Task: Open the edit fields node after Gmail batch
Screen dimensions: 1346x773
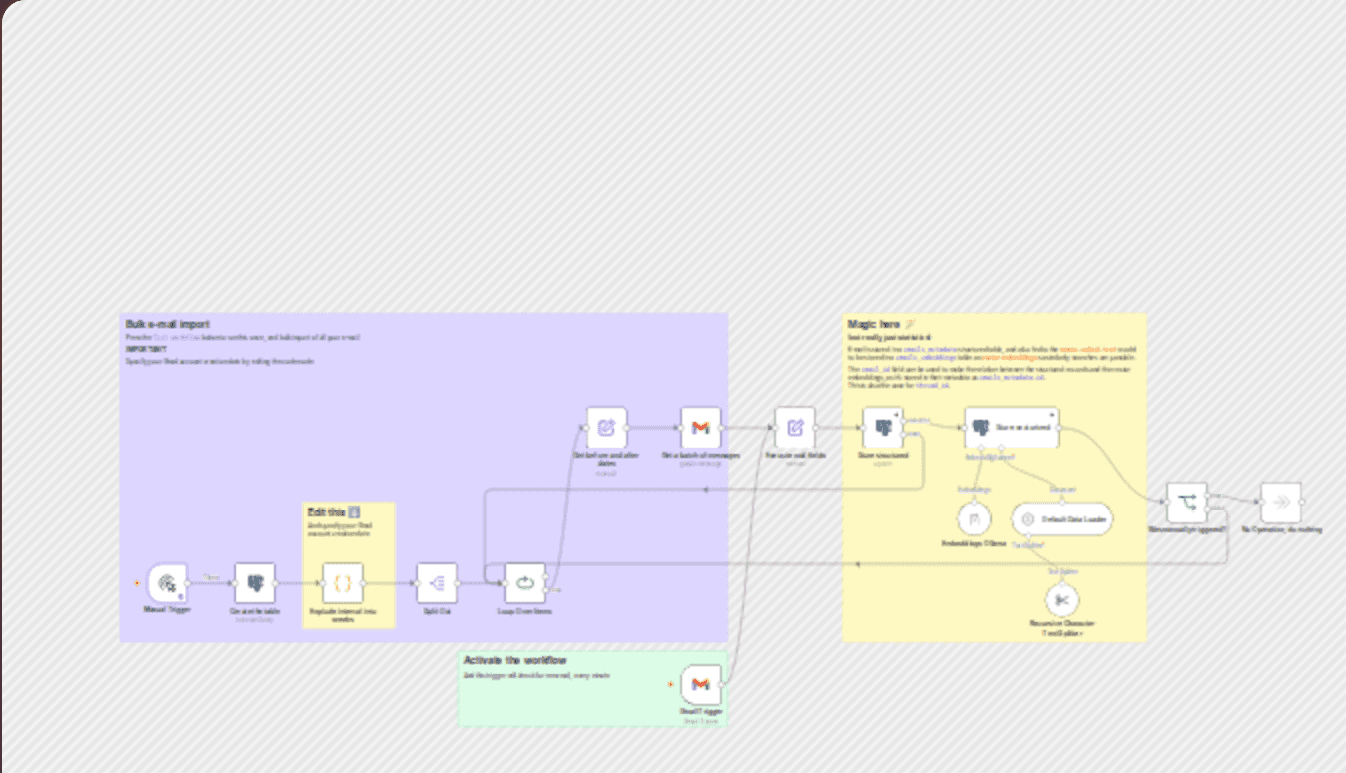Action: tap(795, 427)
